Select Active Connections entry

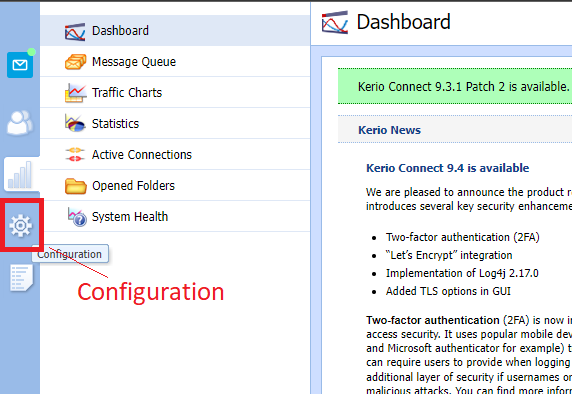(x=175, y=155)
